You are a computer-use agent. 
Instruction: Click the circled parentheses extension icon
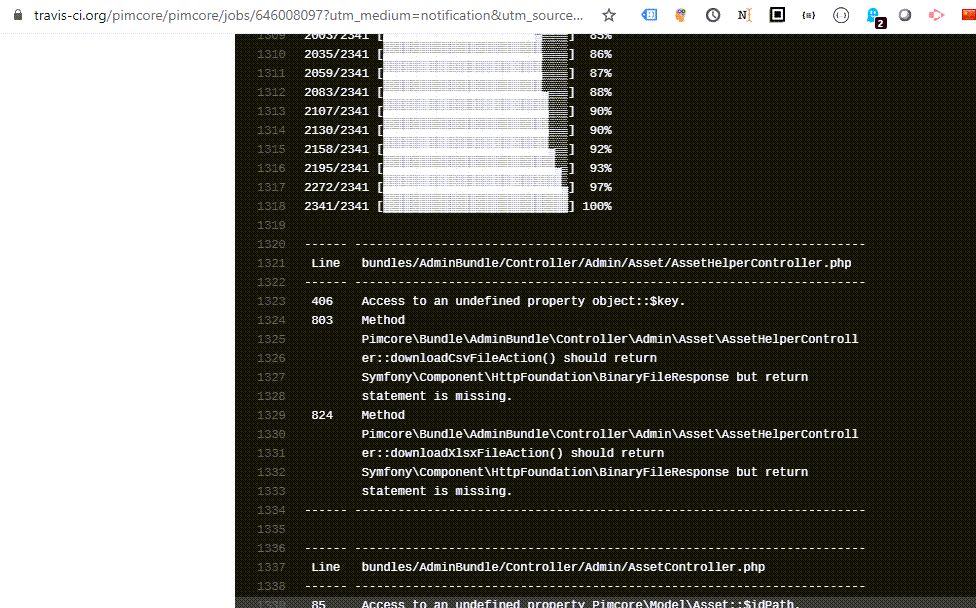tap(840, 15)
